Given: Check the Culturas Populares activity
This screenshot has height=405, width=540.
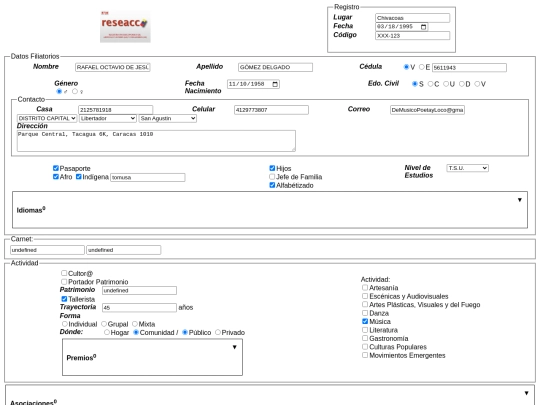Looking at the screenshot, I should [365, 347].
